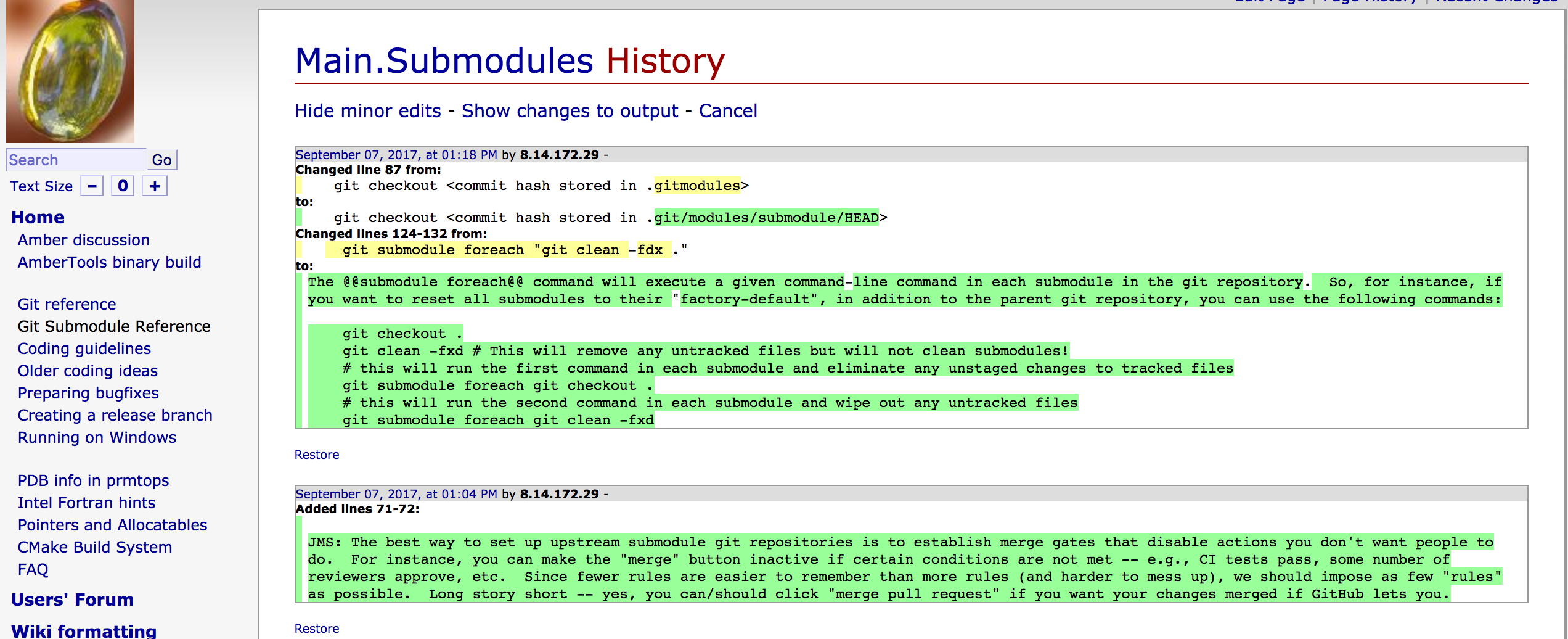Screen dimensions: 1568x639
Task: Open the Git reference page
Action: 67,304
